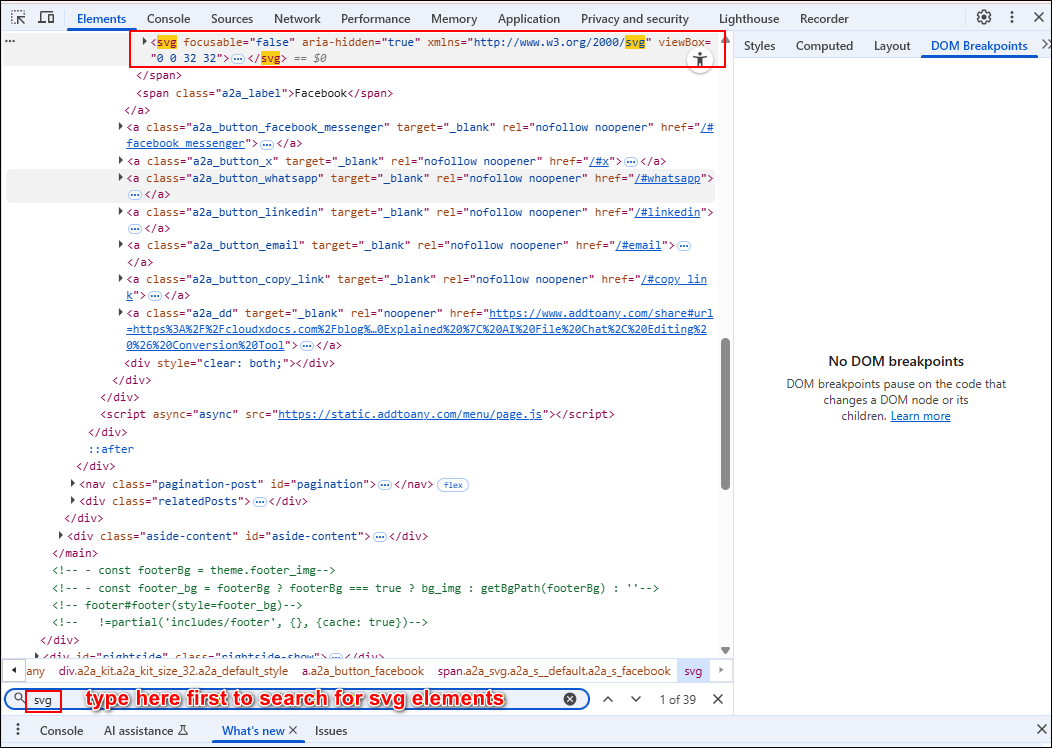Expand the a2a_button_x anchor node

tap(121, 161)
